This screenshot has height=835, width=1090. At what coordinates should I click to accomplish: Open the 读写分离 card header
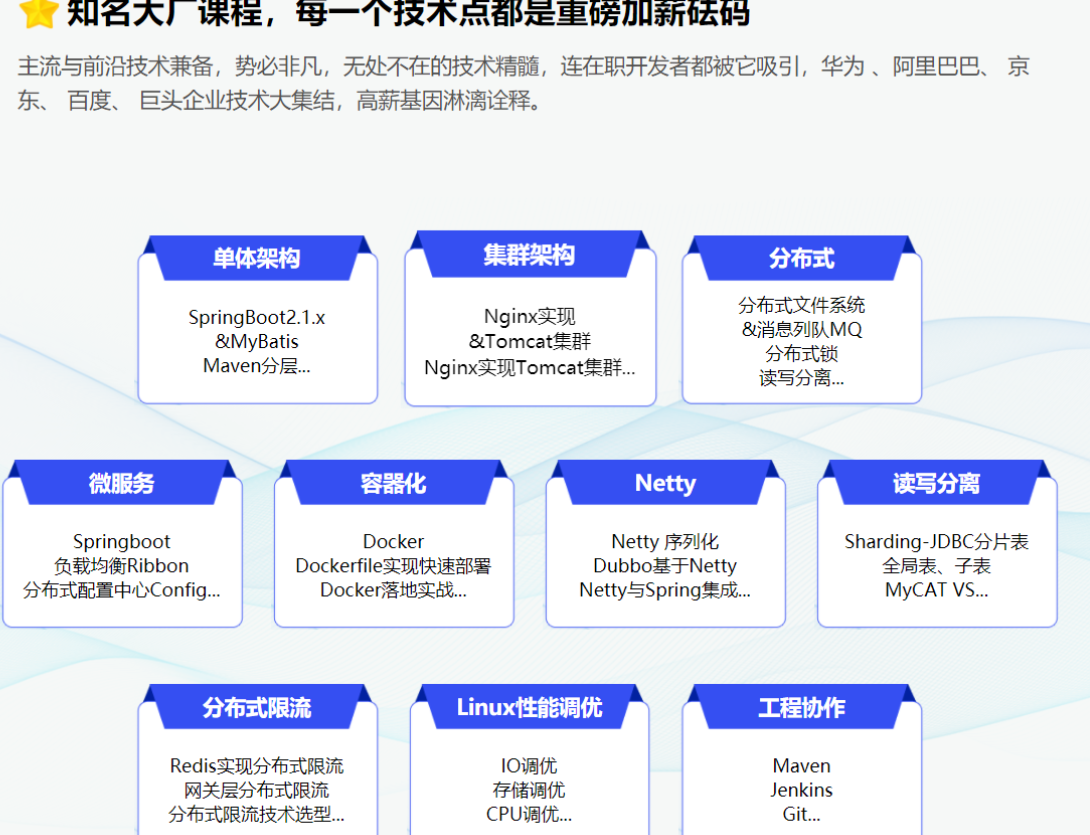[936, 483]
